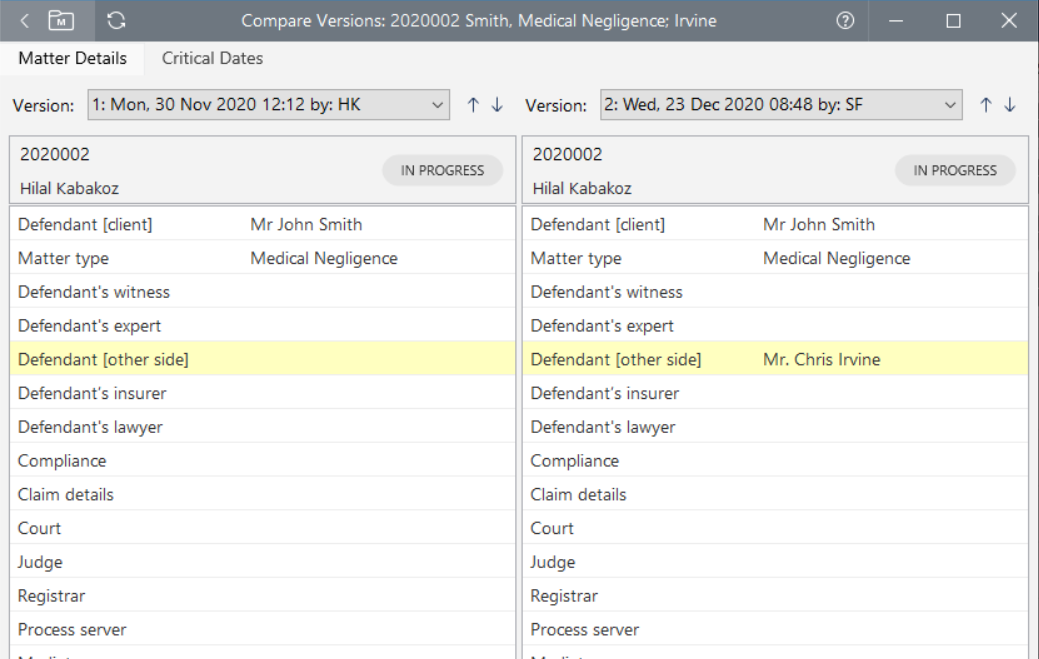
Task: Switch to the Critical Dates tab
Action: point(212,58)
